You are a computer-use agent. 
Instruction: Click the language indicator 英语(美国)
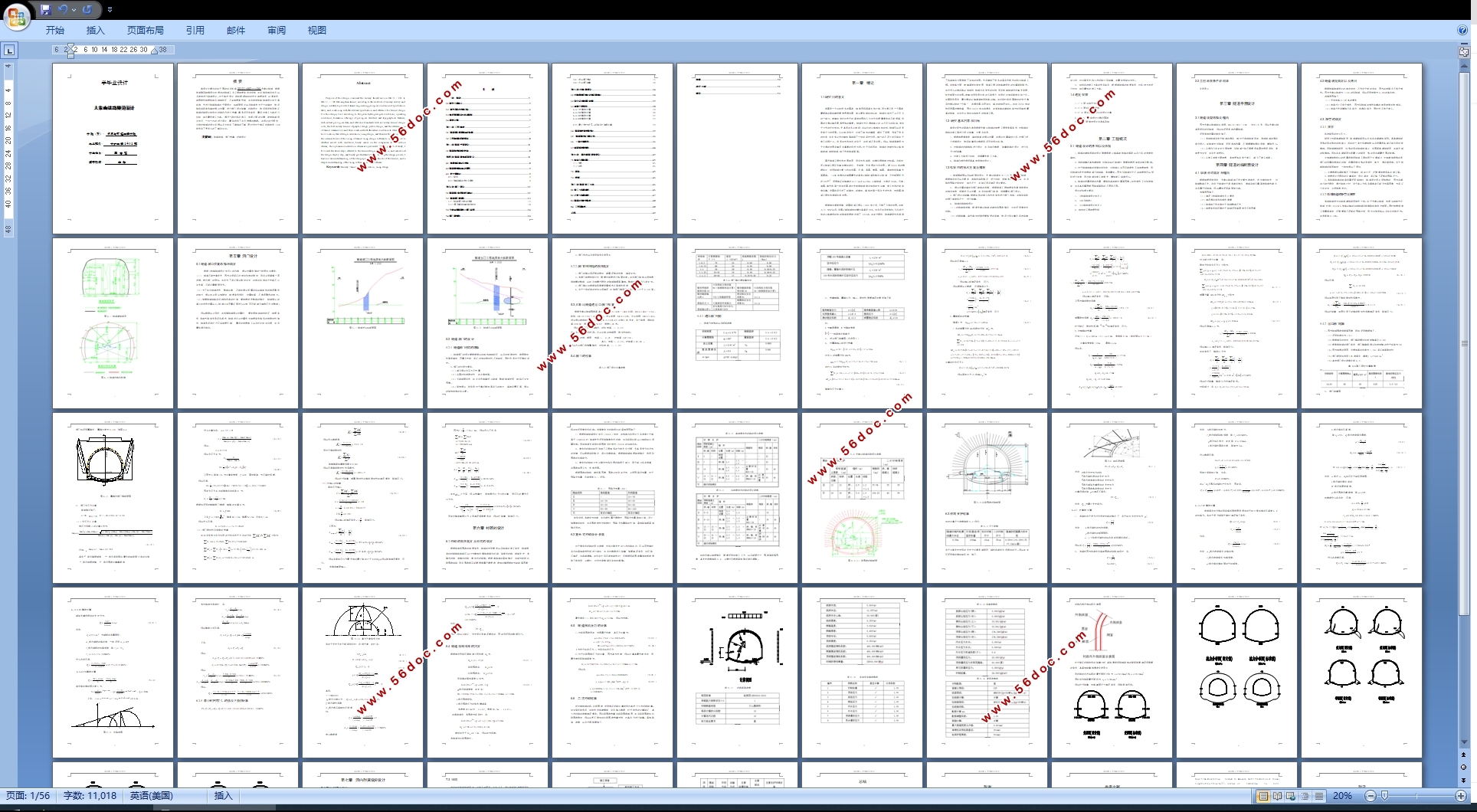(151, 796)
